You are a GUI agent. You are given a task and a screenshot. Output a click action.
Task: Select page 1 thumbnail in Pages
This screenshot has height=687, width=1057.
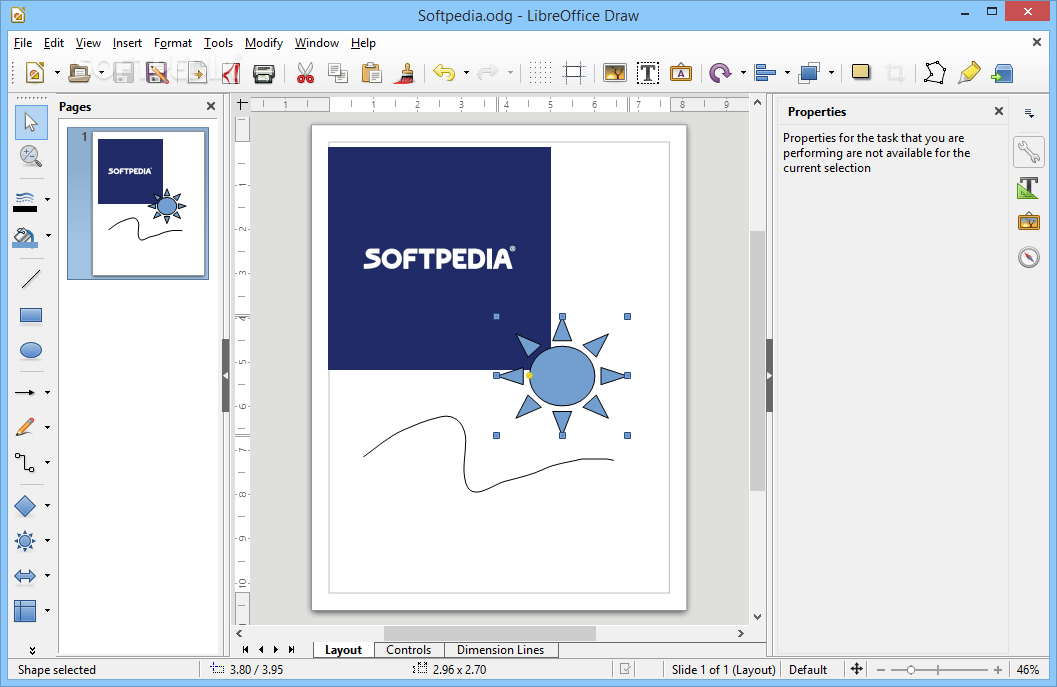pyautogui.click(x=138, y=203)
